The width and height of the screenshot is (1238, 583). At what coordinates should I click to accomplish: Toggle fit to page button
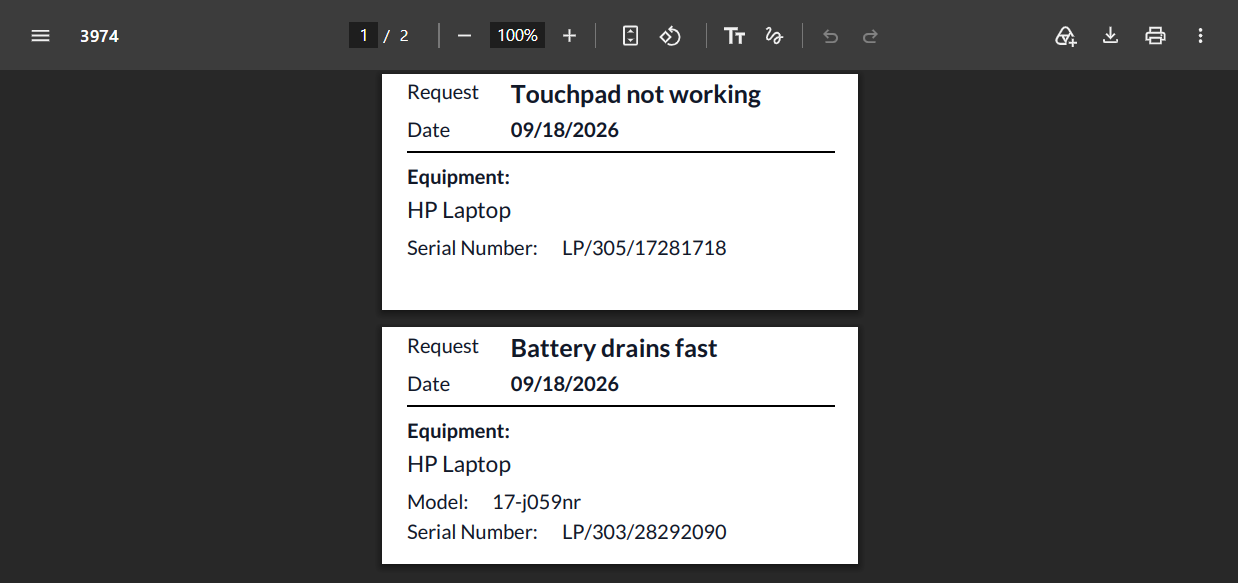[x=630, y=36]
